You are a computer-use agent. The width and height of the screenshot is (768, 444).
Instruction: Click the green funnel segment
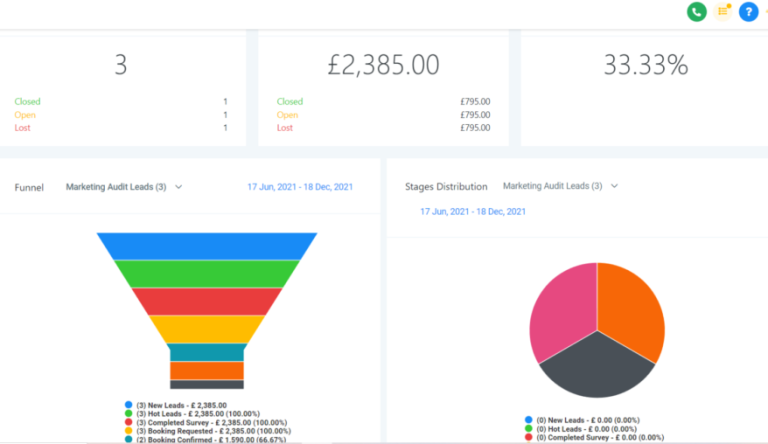207,274
